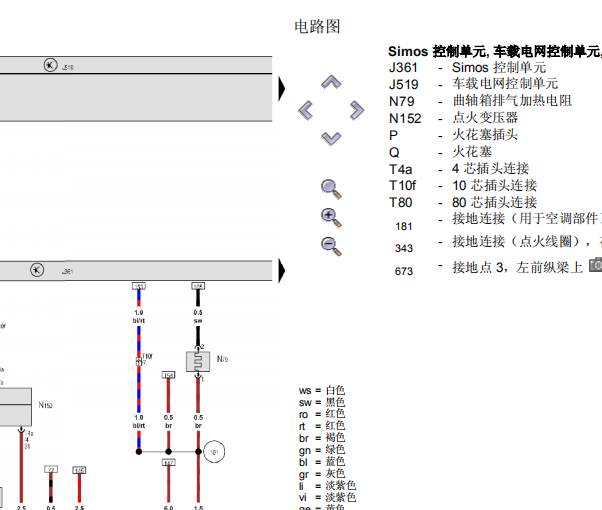Select the N152 ignition transformer block
Screen dimensions: 602x510
click(x=15, y=407)
